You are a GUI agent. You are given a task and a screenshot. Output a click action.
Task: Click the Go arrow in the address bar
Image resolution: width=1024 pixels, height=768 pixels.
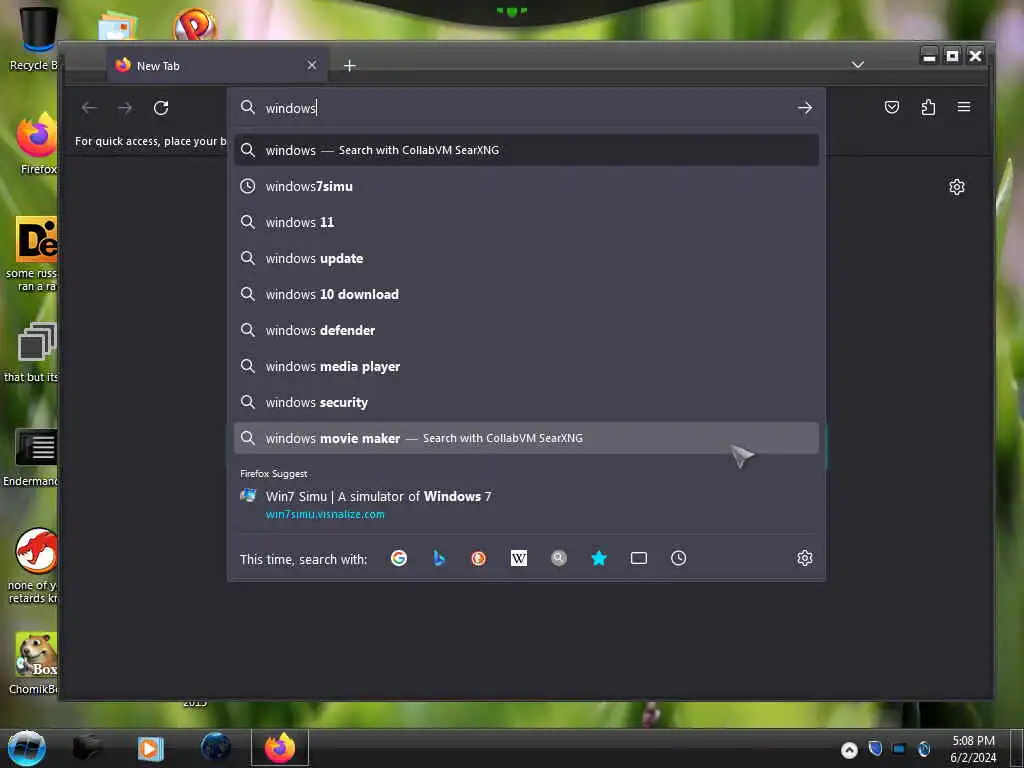tap(805, 108)
